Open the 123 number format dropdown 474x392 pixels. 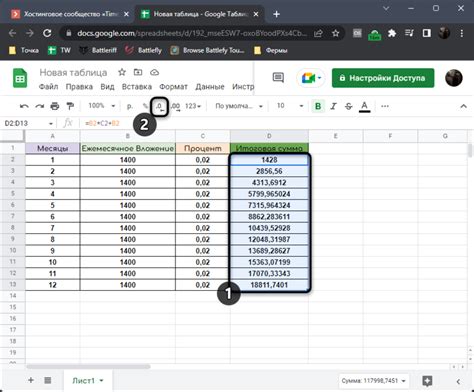click(193, 106)
